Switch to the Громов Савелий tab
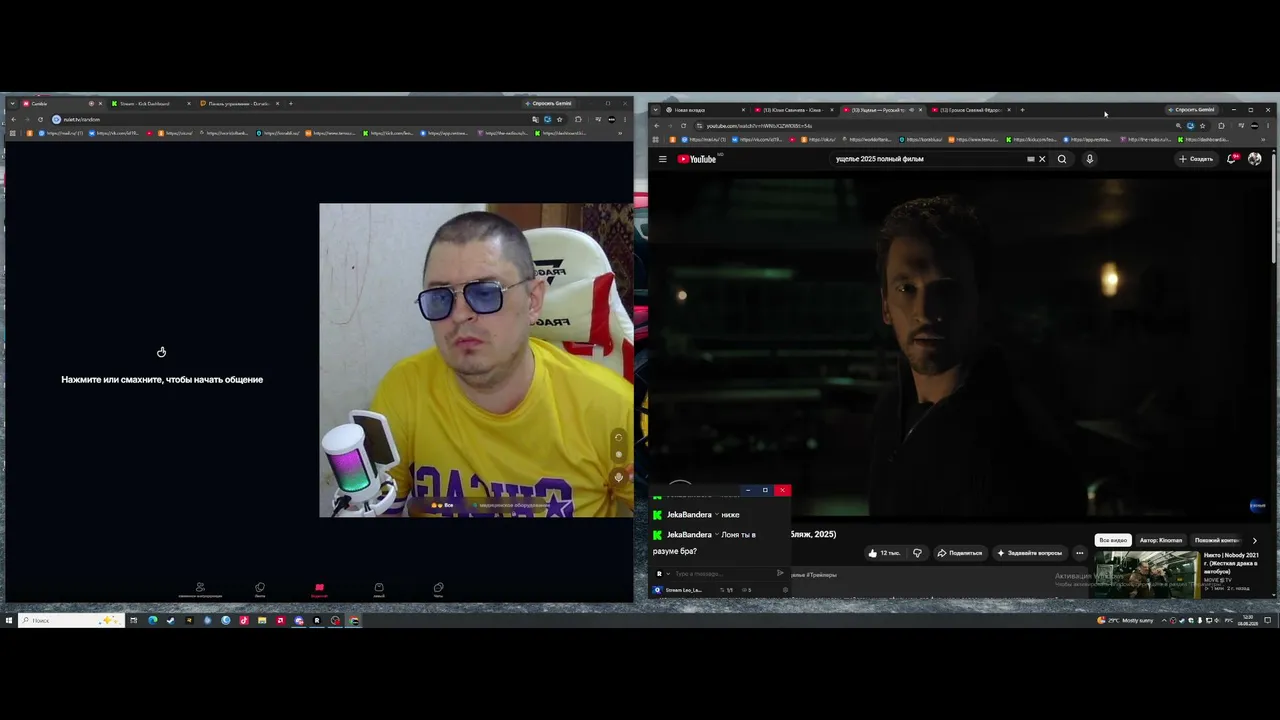1280x720 pixels. [x=970, y=110]
